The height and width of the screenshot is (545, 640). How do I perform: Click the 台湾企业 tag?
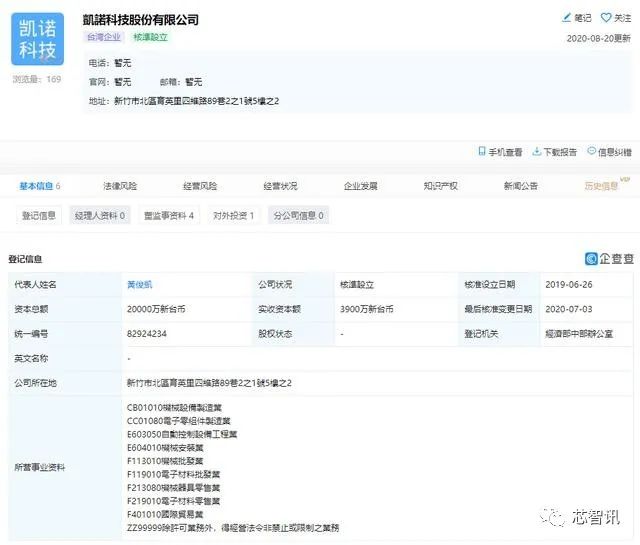click(104, 37)
